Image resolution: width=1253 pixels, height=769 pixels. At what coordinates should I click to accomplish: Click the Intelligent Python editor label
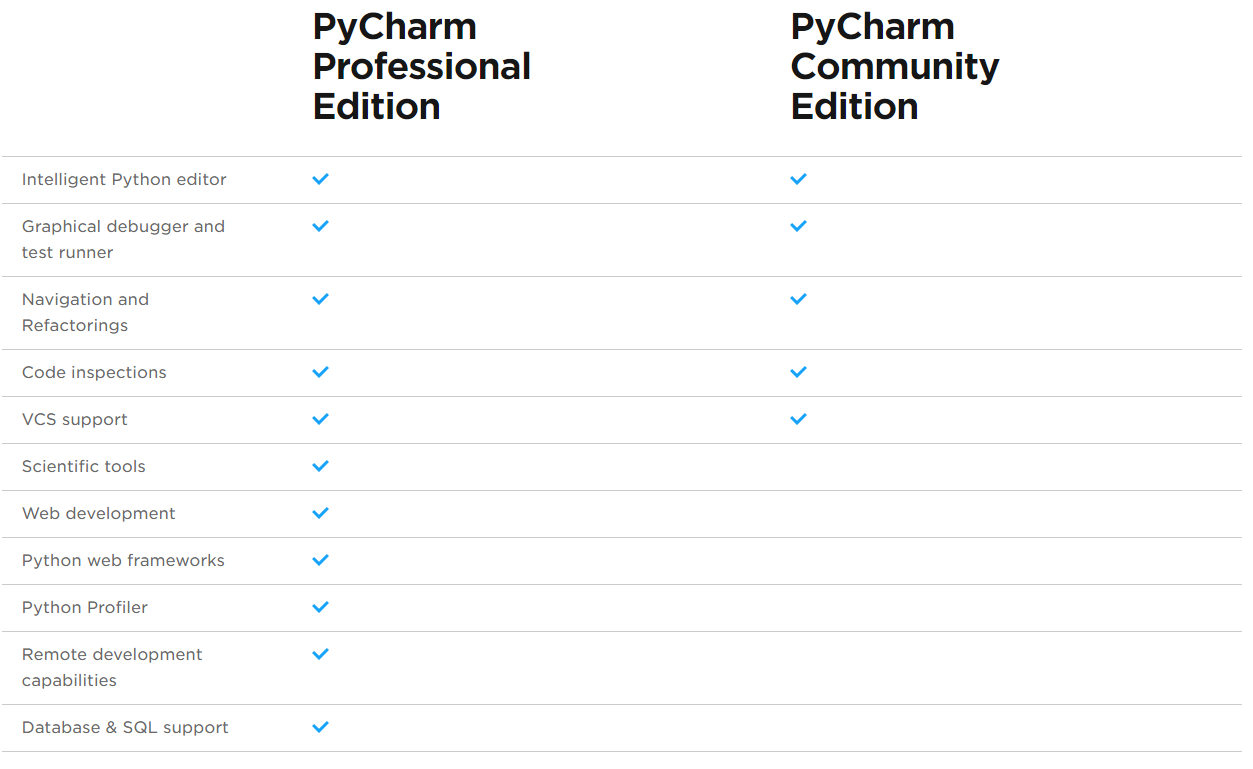coord(124,180)
